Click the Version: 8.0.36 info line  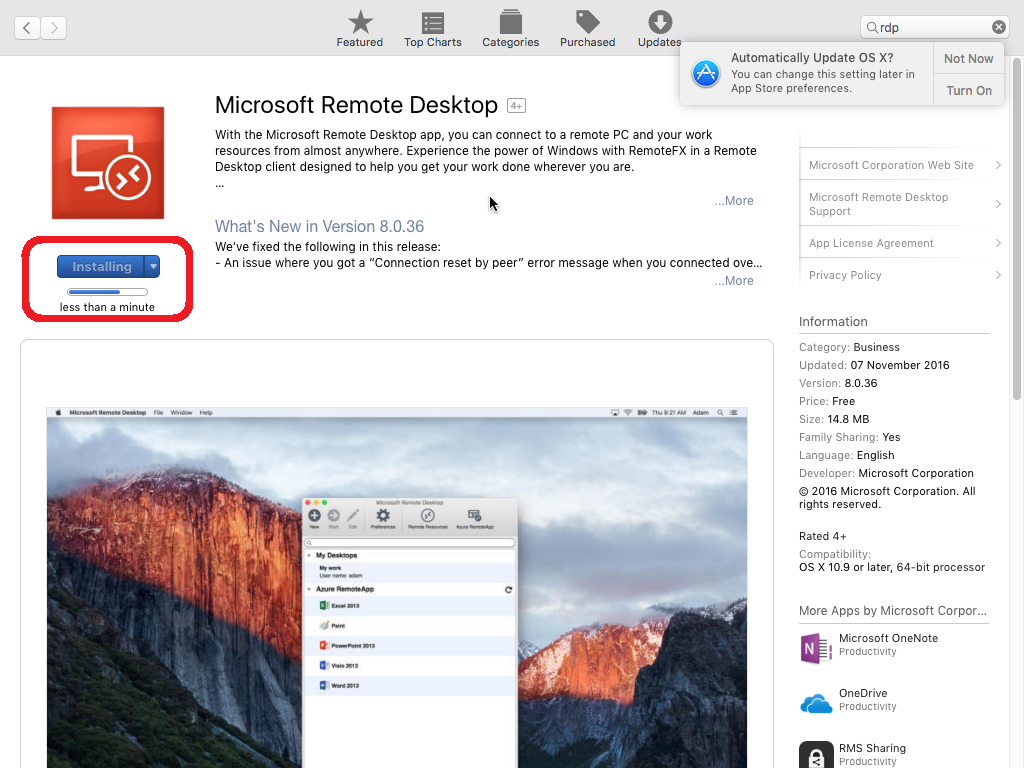click(838, 383)
